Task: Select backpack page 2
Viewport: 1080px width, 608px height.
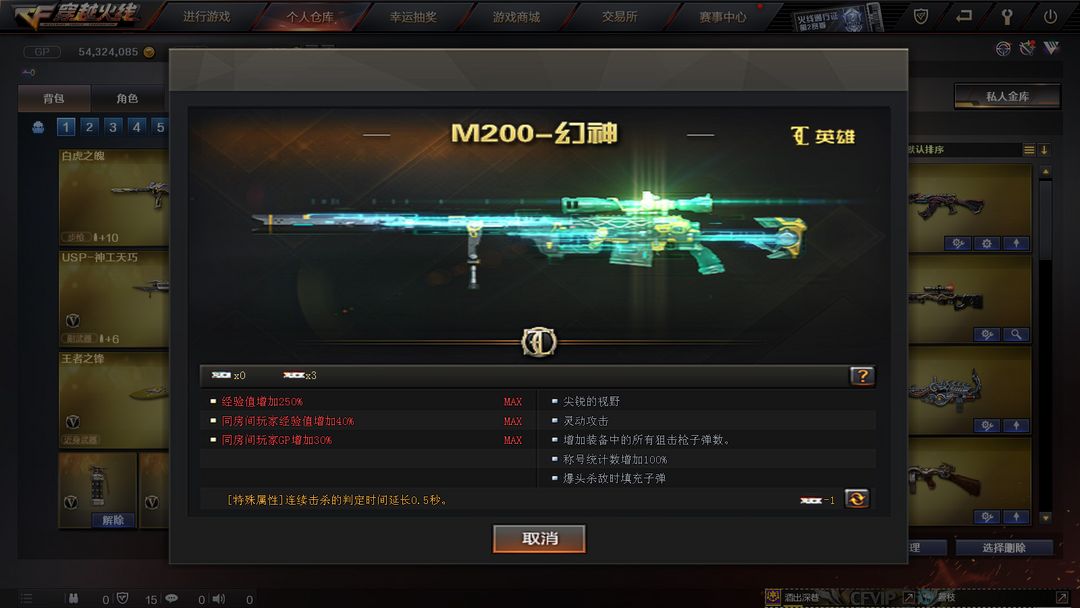Action: (x=89, y=127)
